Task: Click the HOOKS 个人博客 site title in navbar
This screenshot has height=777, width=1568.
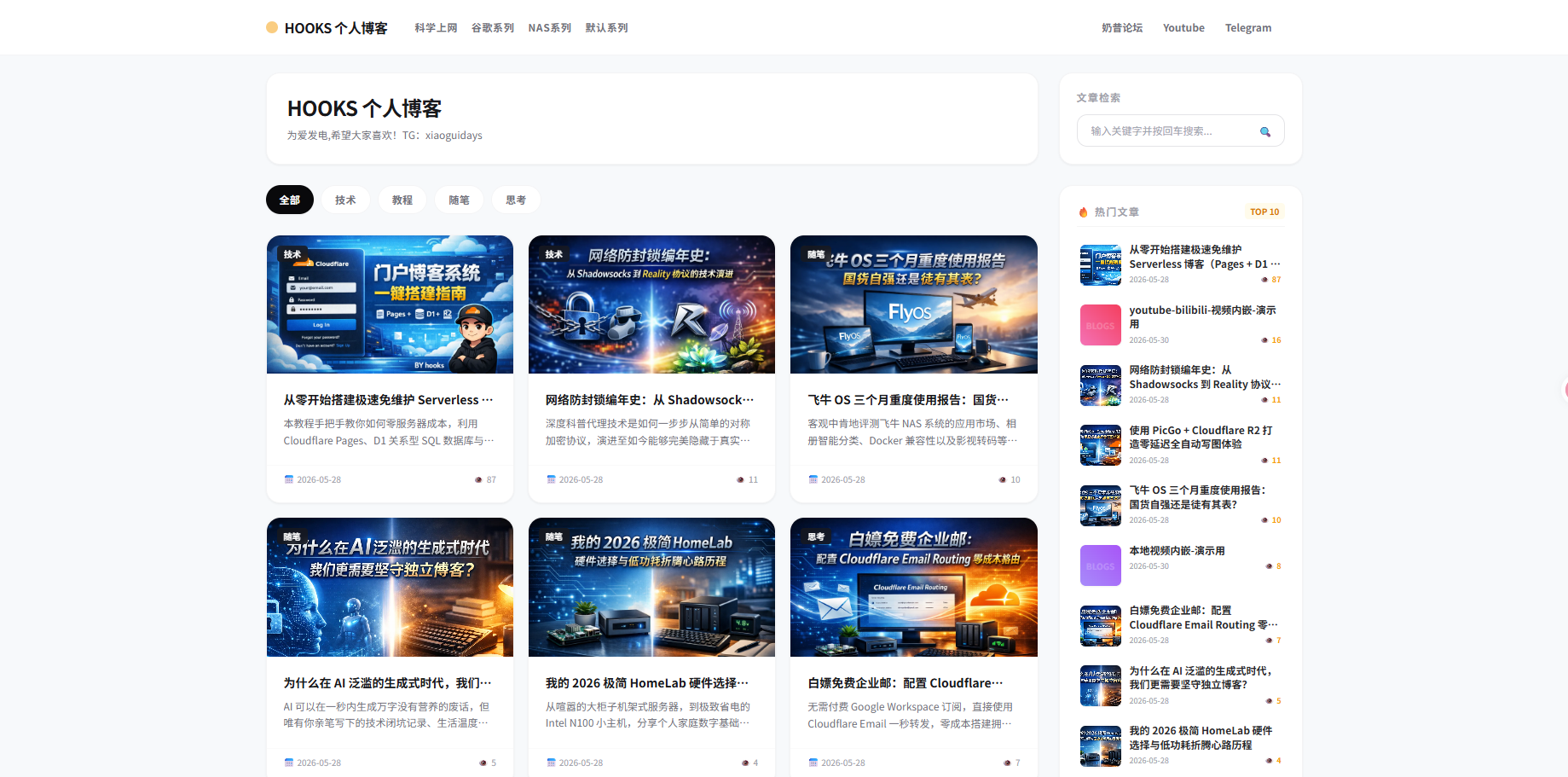Action: [x=336, y=28]
